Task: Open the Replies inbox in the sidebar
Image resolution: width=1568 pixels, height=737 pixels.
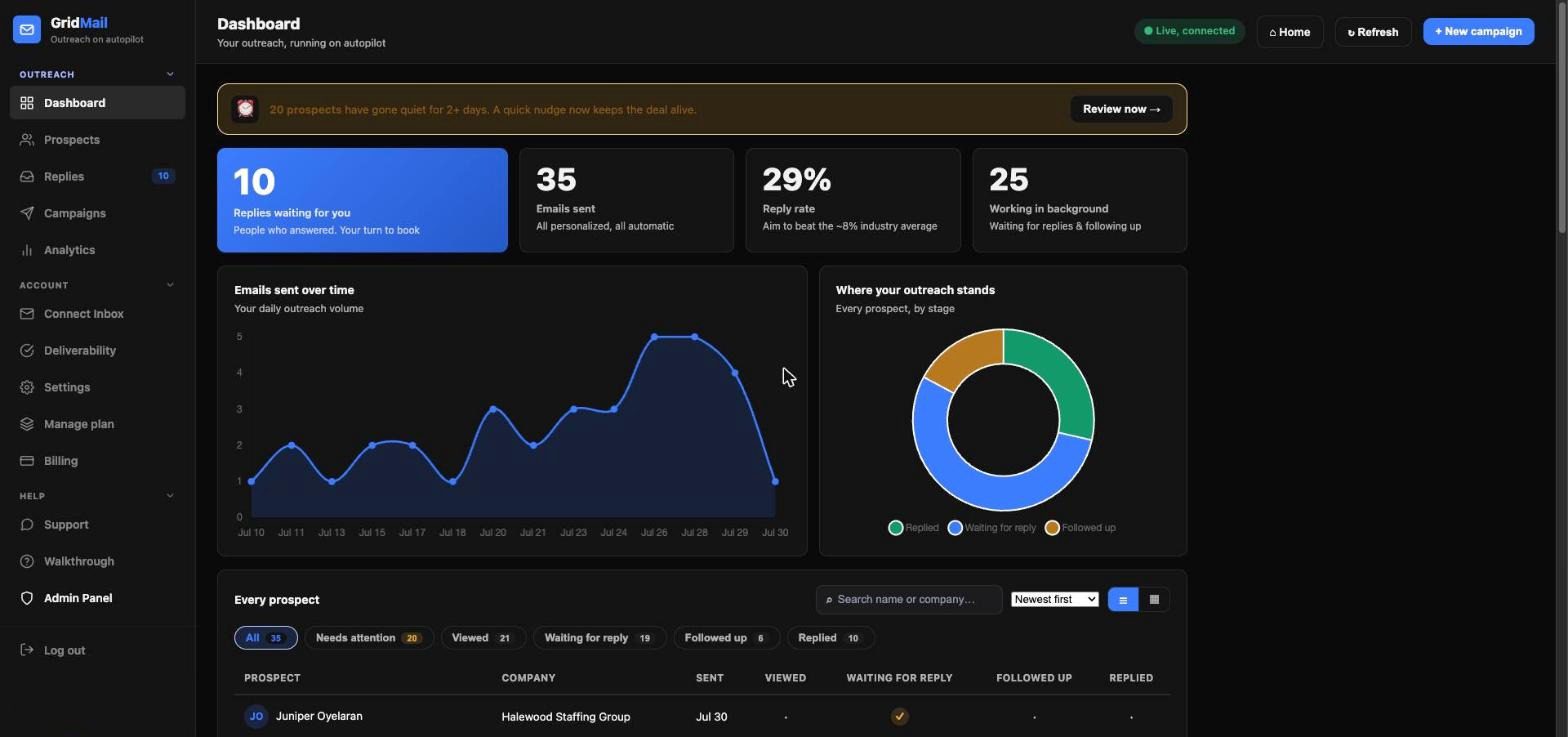Action: point(97,176)
